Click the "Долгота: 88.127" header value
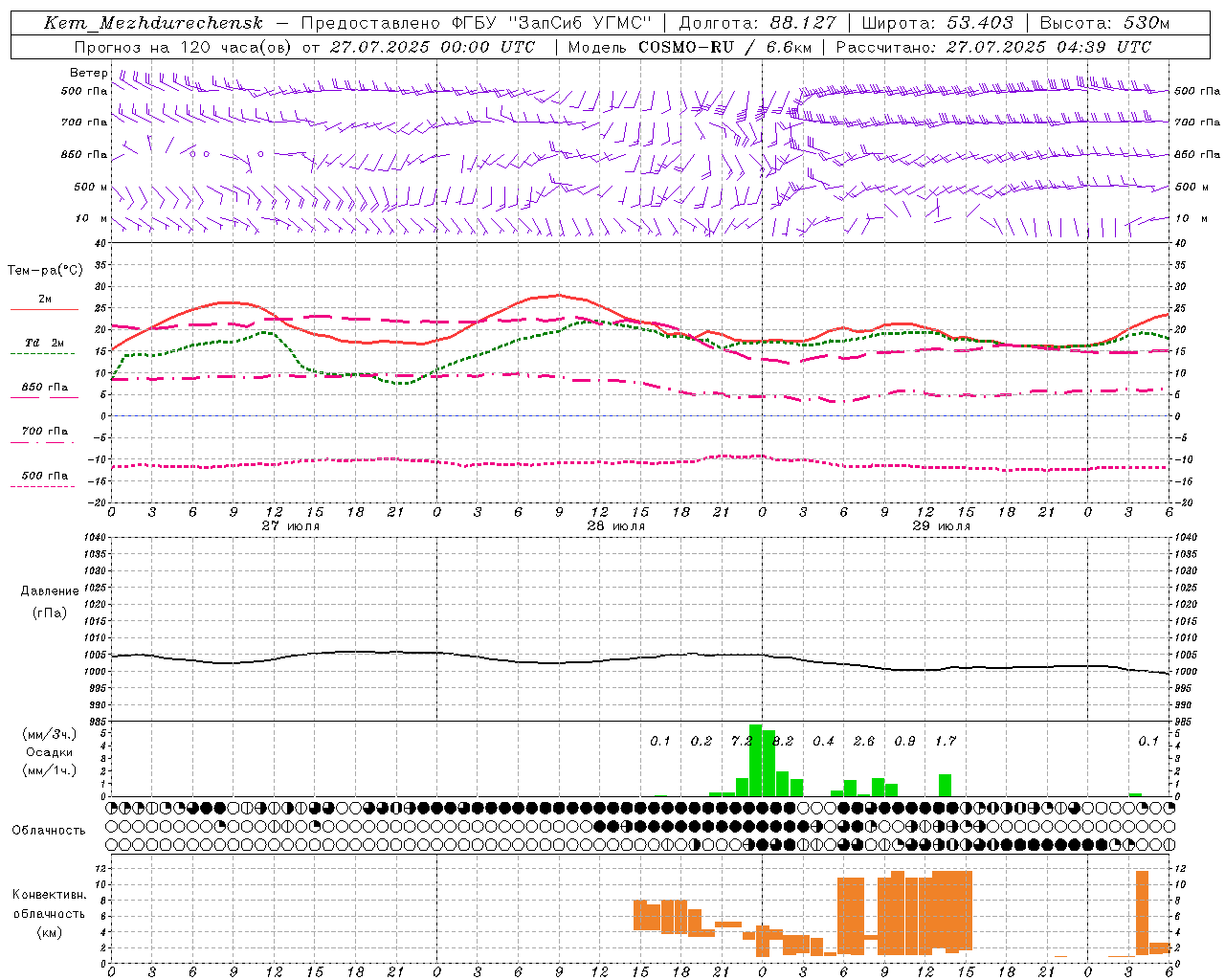Image resolution: width=1225 pixels, height=980 pixels. pos(757,23)
